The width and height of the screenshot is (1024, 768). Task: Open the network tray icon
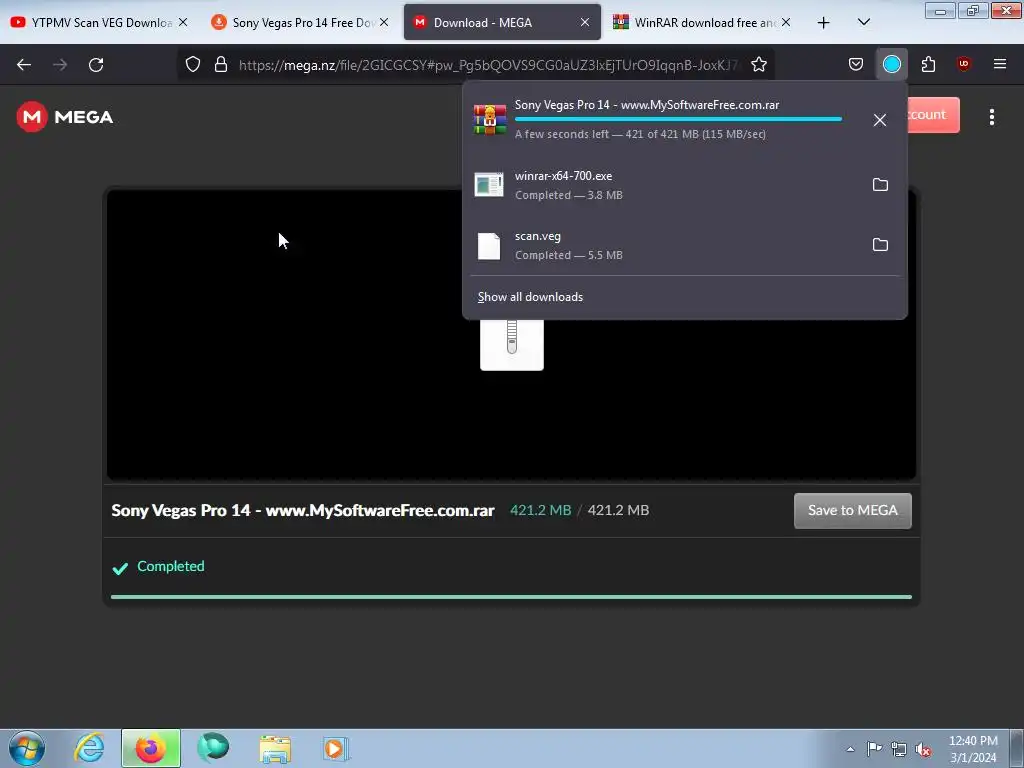pyautogui.click(x=899, y=749)
